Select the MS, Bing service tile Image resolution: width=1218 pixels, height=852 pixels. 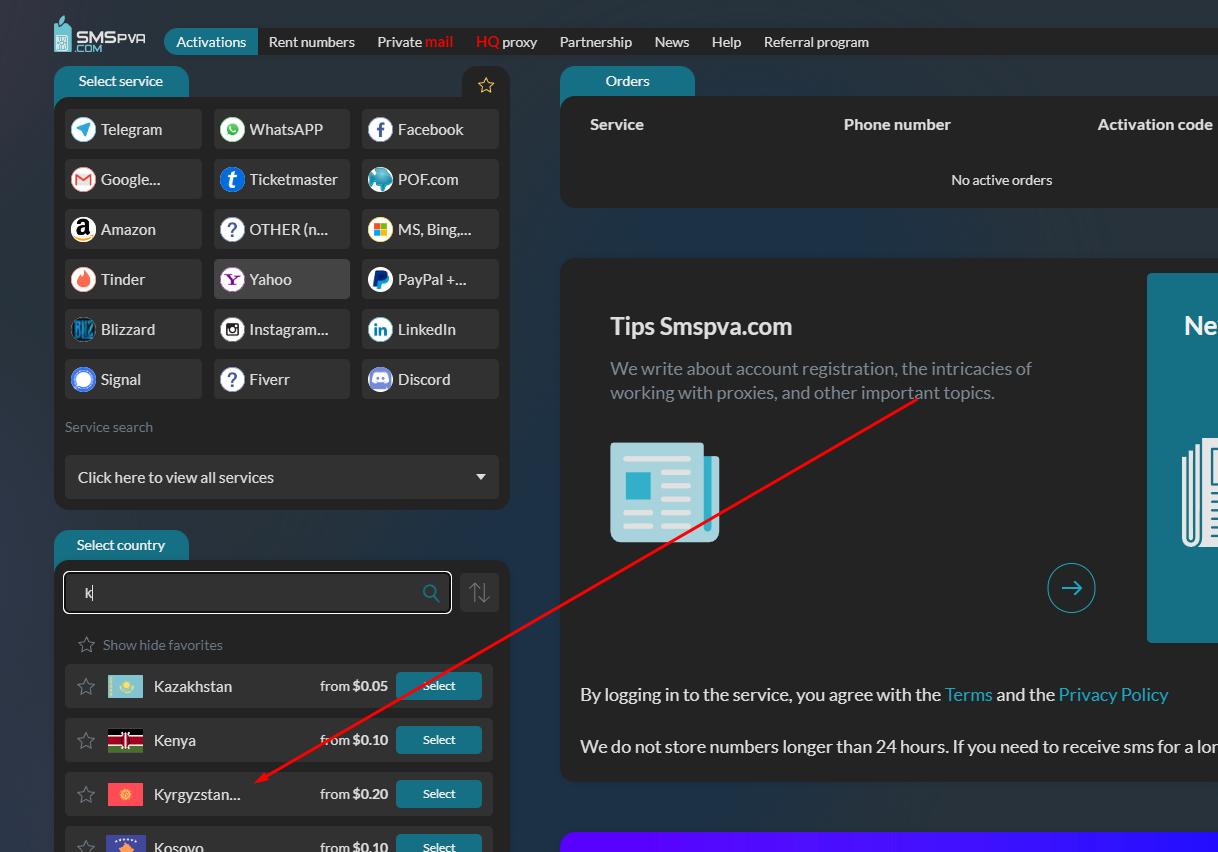tap(430, 229)
